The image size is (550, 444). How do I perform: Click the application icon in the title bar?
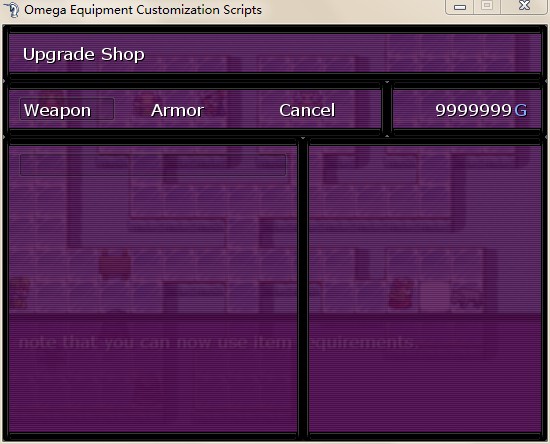point(12,9)
